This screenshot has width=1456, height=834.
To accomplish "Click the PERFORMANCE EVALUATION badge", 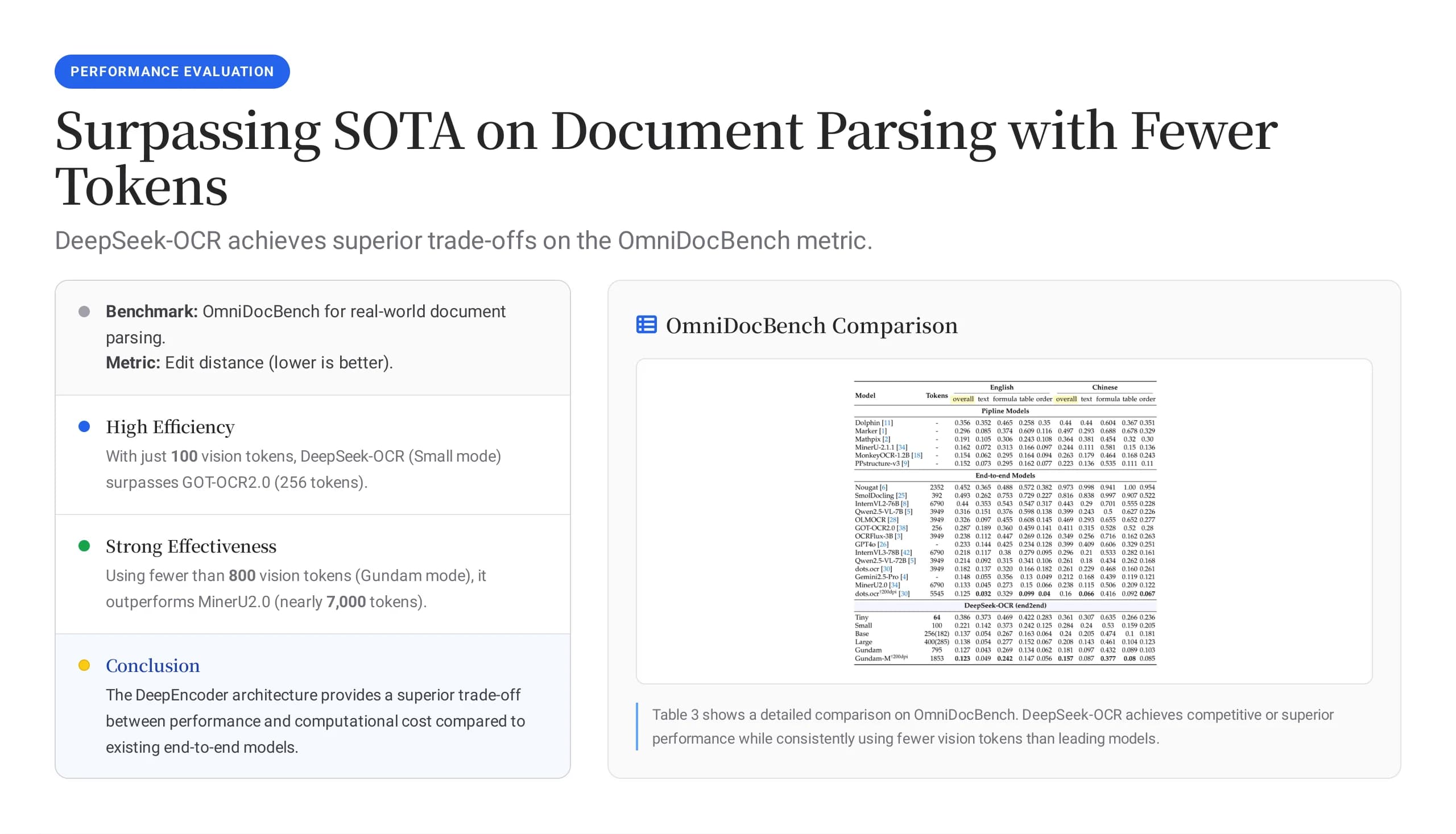I will (172, 72).
